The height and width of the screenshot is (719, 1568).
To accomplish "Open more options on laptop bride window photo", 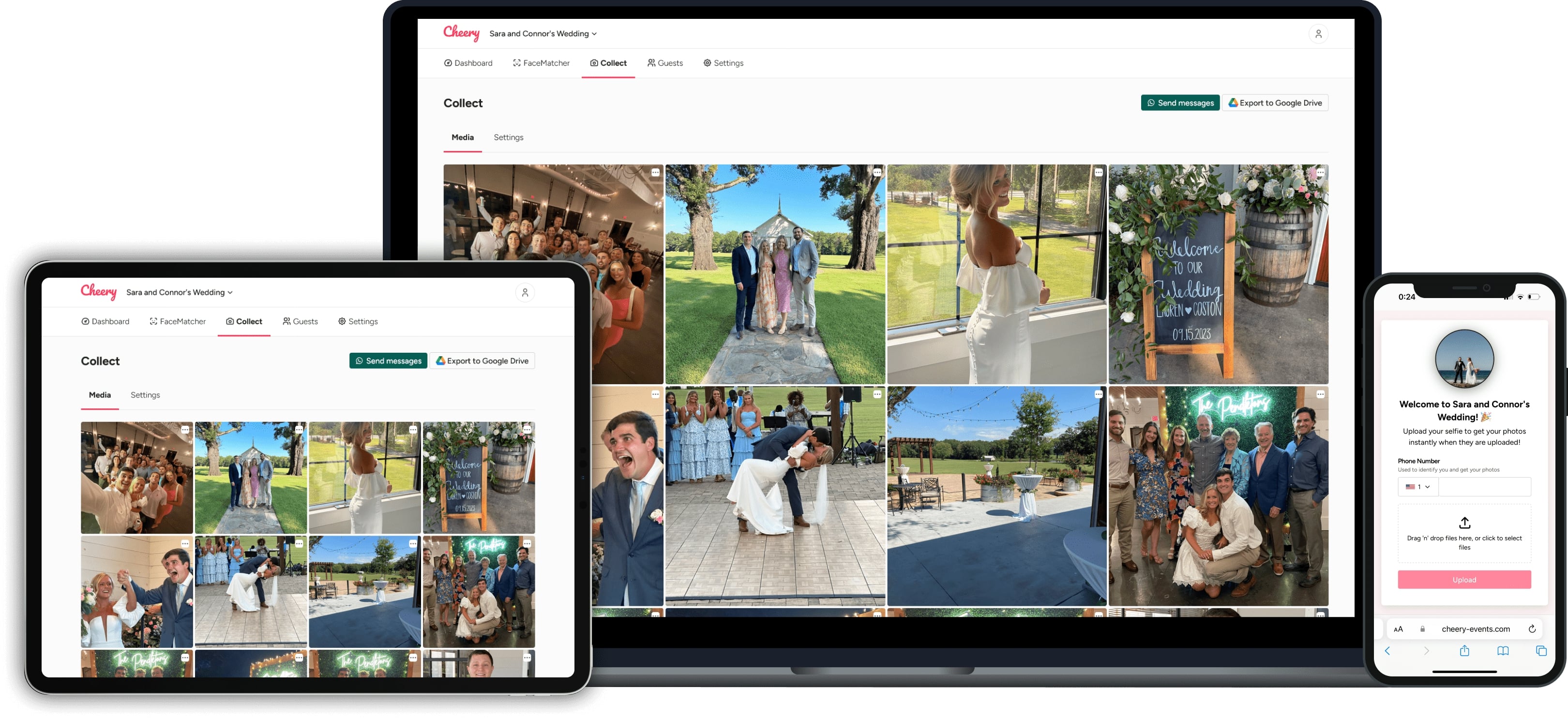I will coord(1098,173).
